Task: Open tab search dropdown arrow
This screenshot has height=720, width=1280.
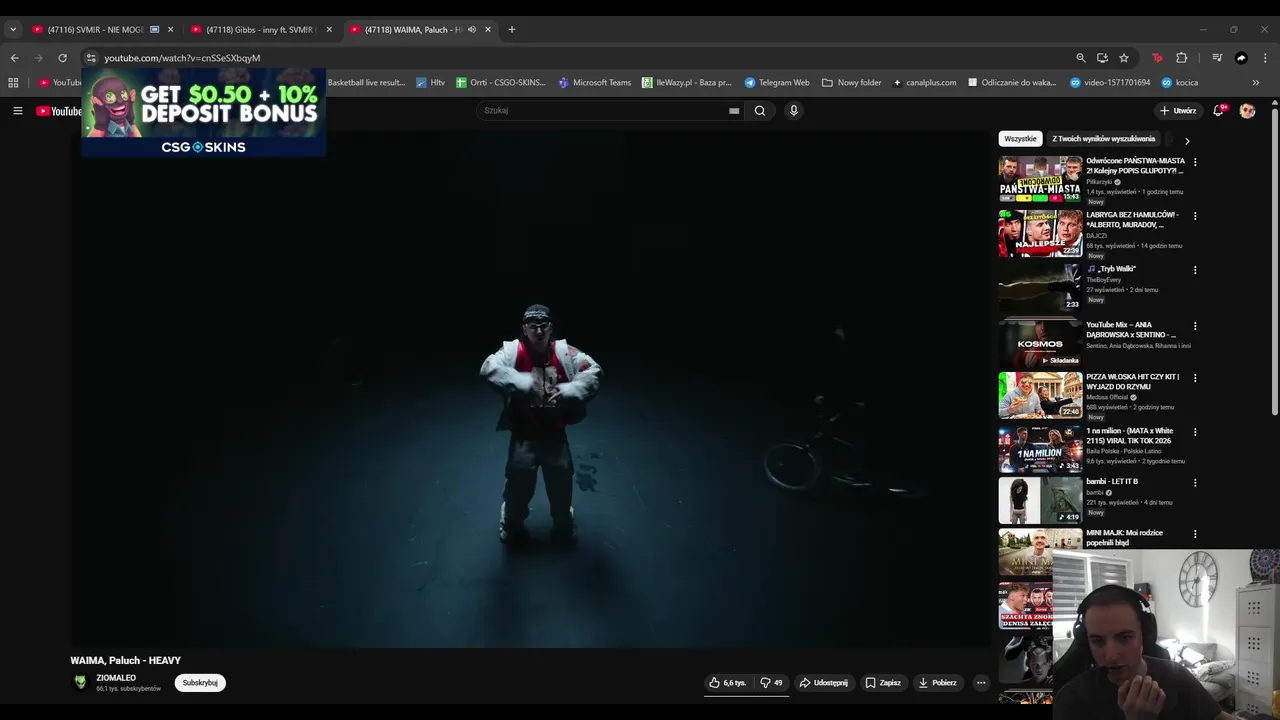Action: (13, 29)
